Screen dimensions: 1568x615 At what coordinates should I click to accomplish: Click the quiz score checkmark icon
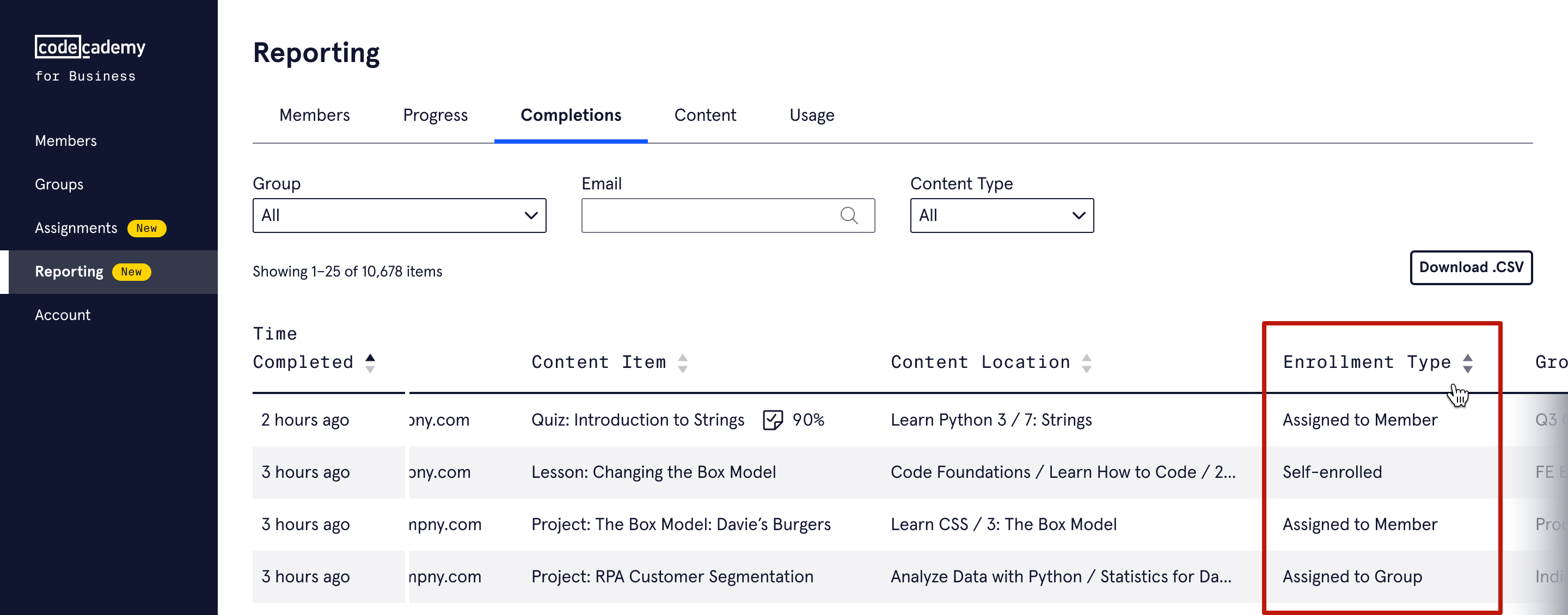pos(772,420)
